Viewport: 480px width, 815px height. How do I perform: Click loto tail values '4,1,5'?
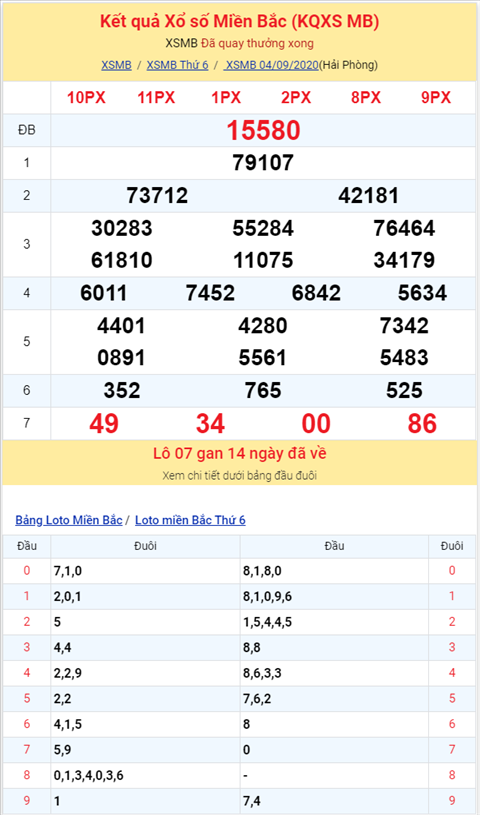pos(68,724)
